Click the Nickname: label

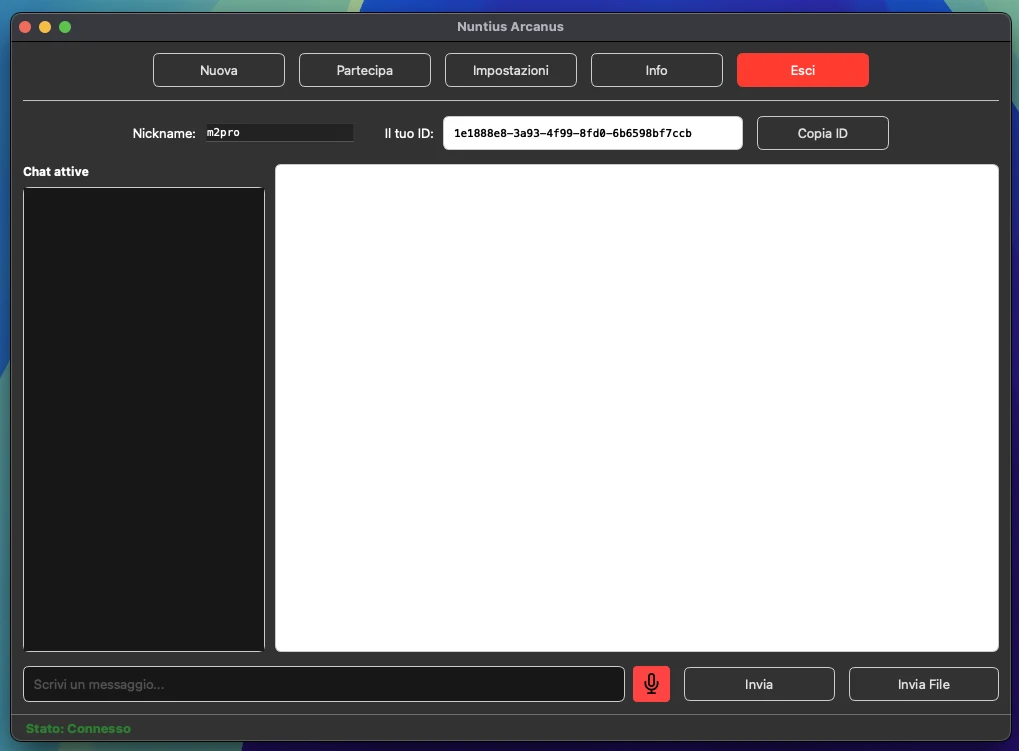[x=164, y=133]
